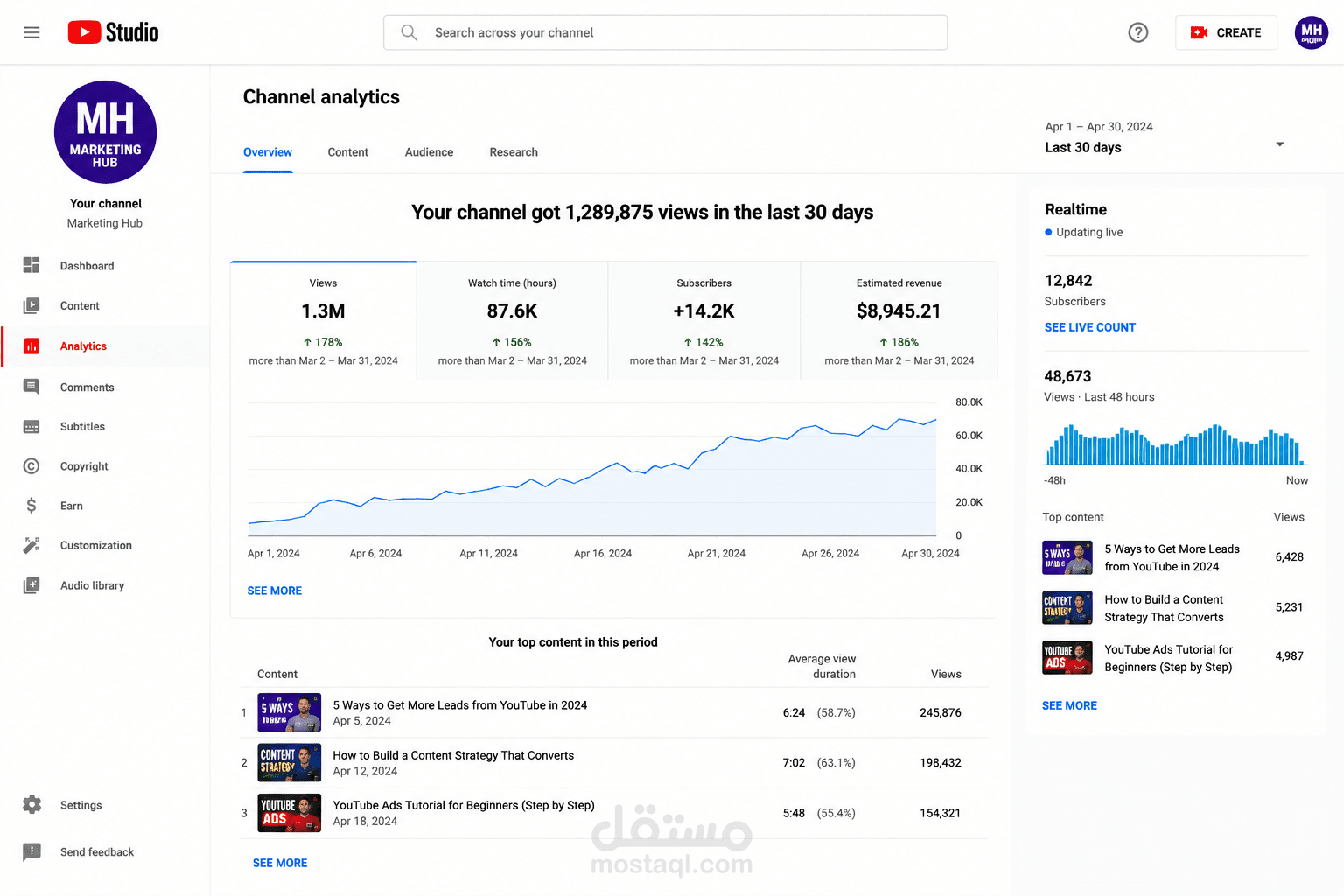The width and height of the screenshot is (1344, 896).
Task: Open YouTube Ads thumbnail in Realtime panel
Action: point(1067,658)
